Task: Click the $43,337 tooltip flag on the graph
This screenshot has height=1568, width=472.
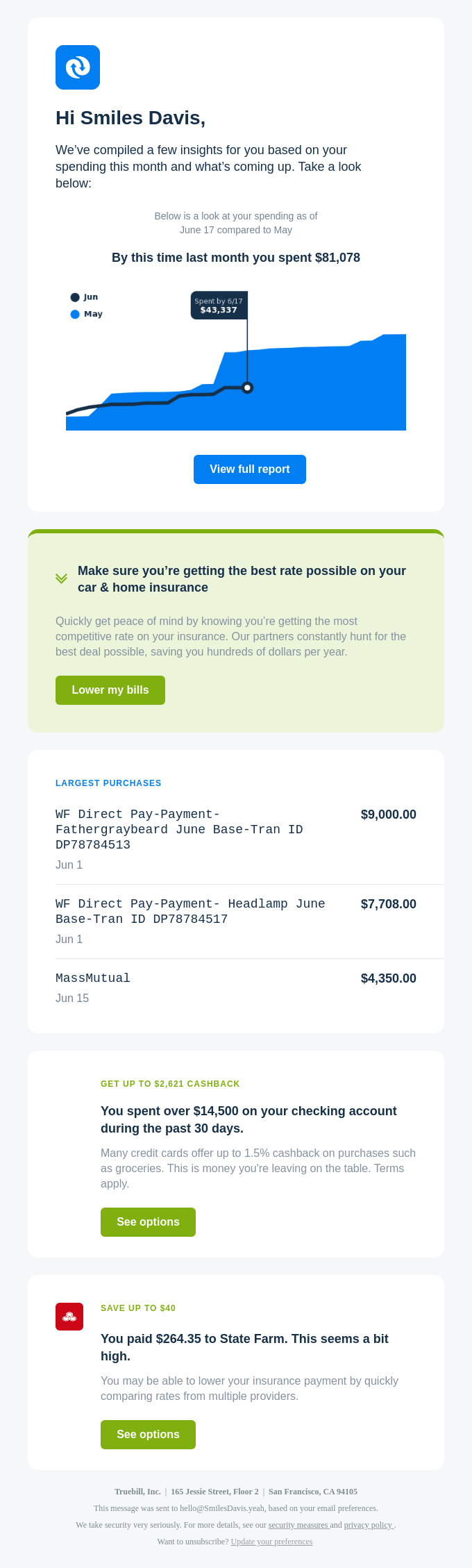Action: point(219,306)
